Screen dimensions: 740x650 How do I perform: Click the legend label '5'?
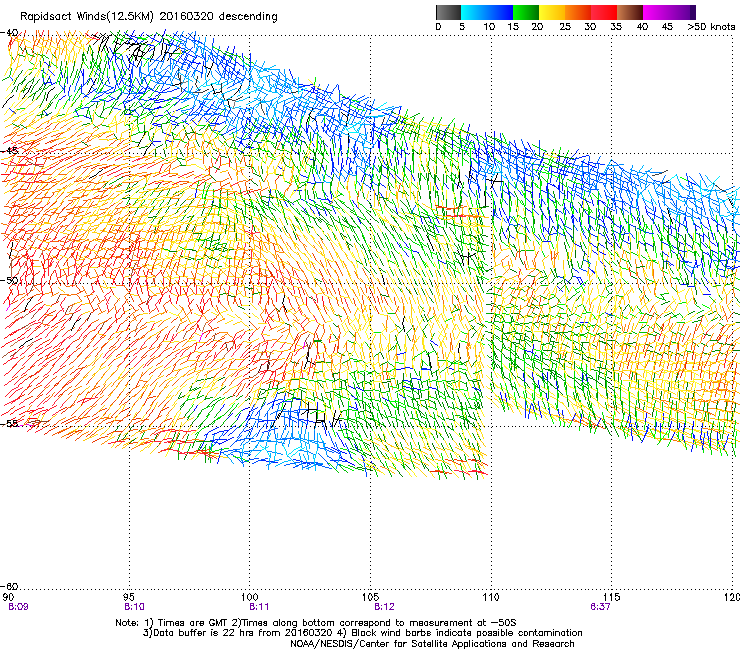click(x=462, y=27)
